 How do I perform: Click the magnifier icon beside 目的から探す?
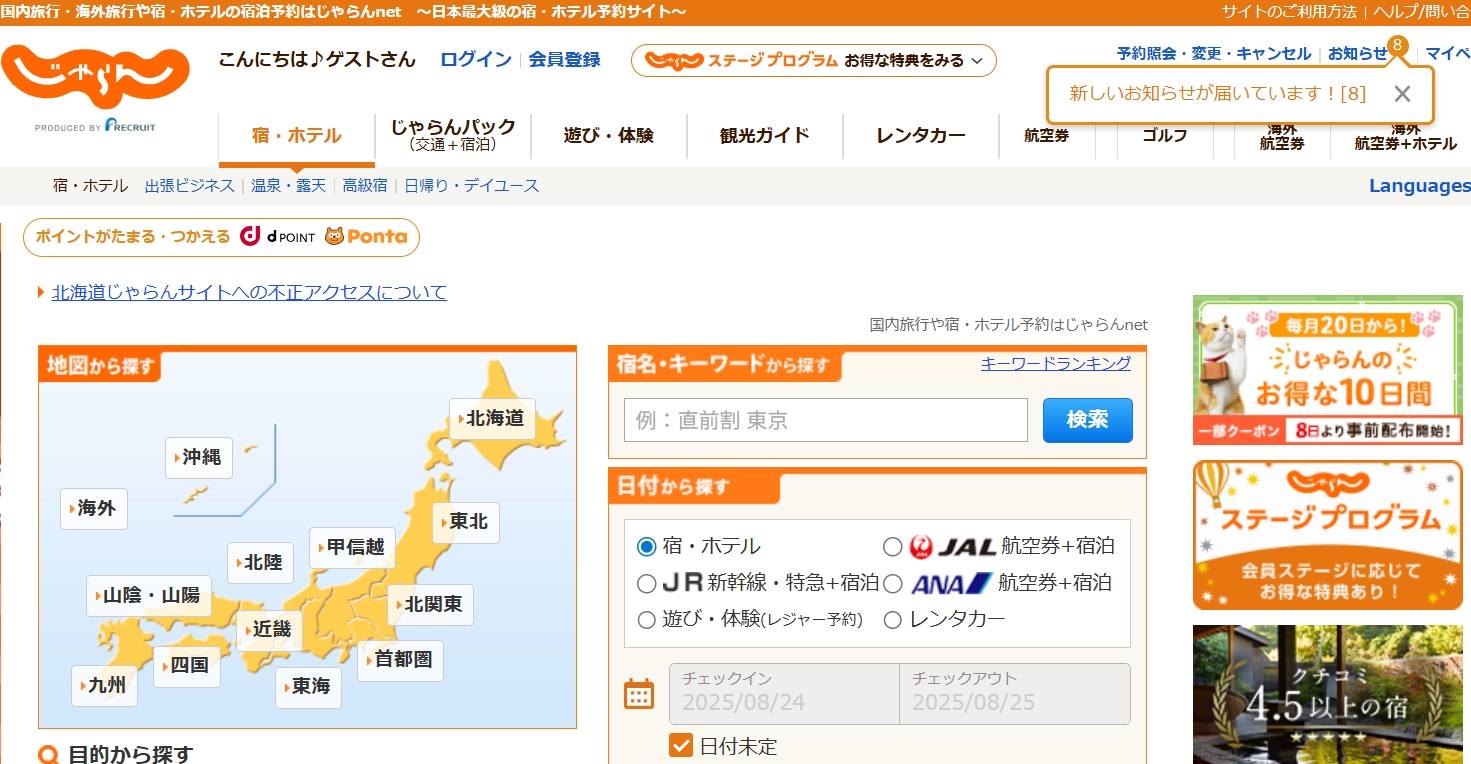click(x=48, y=755)
